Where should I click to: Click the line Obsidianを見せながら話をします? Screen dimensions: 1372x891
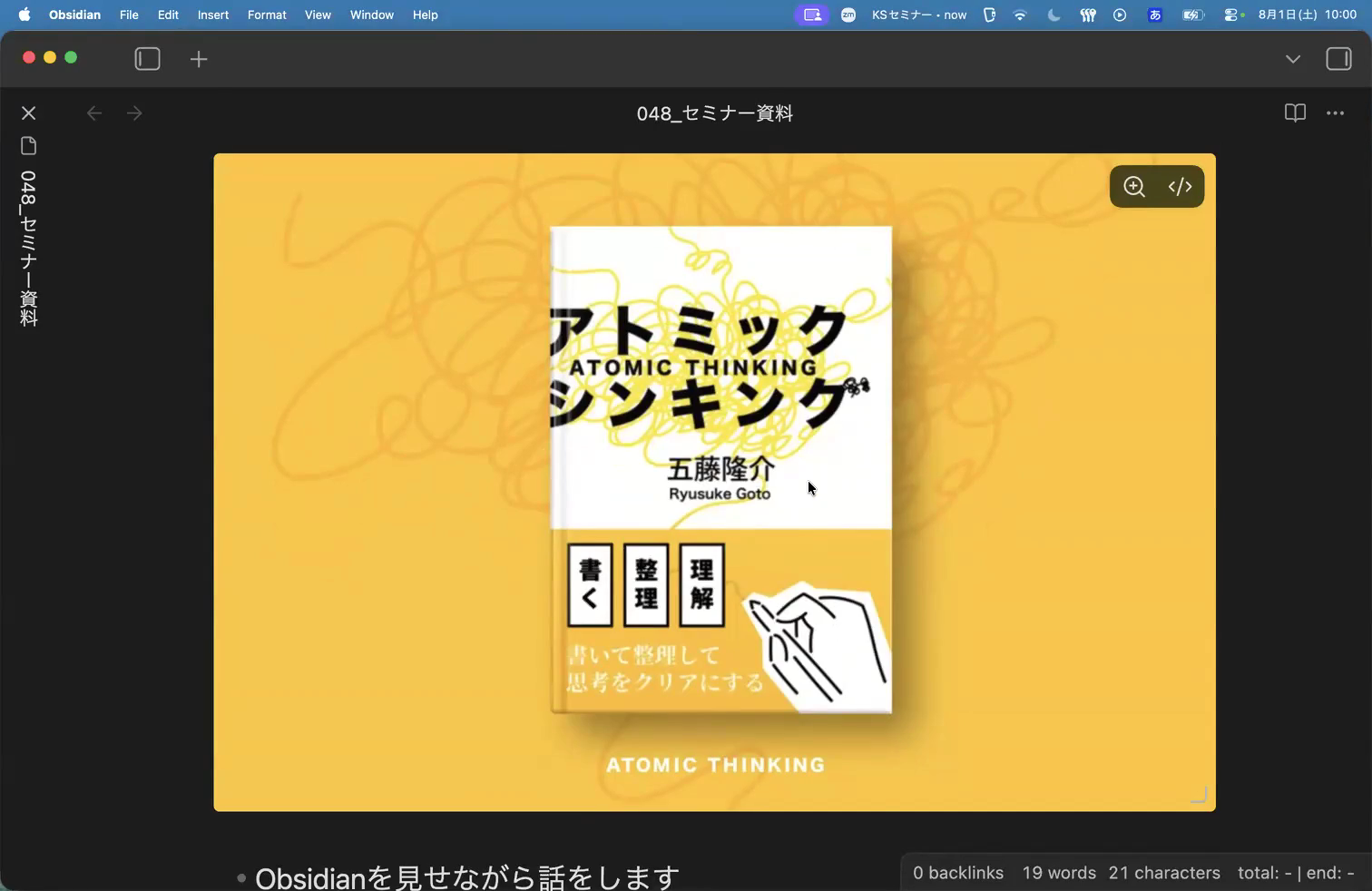[467, 877]
